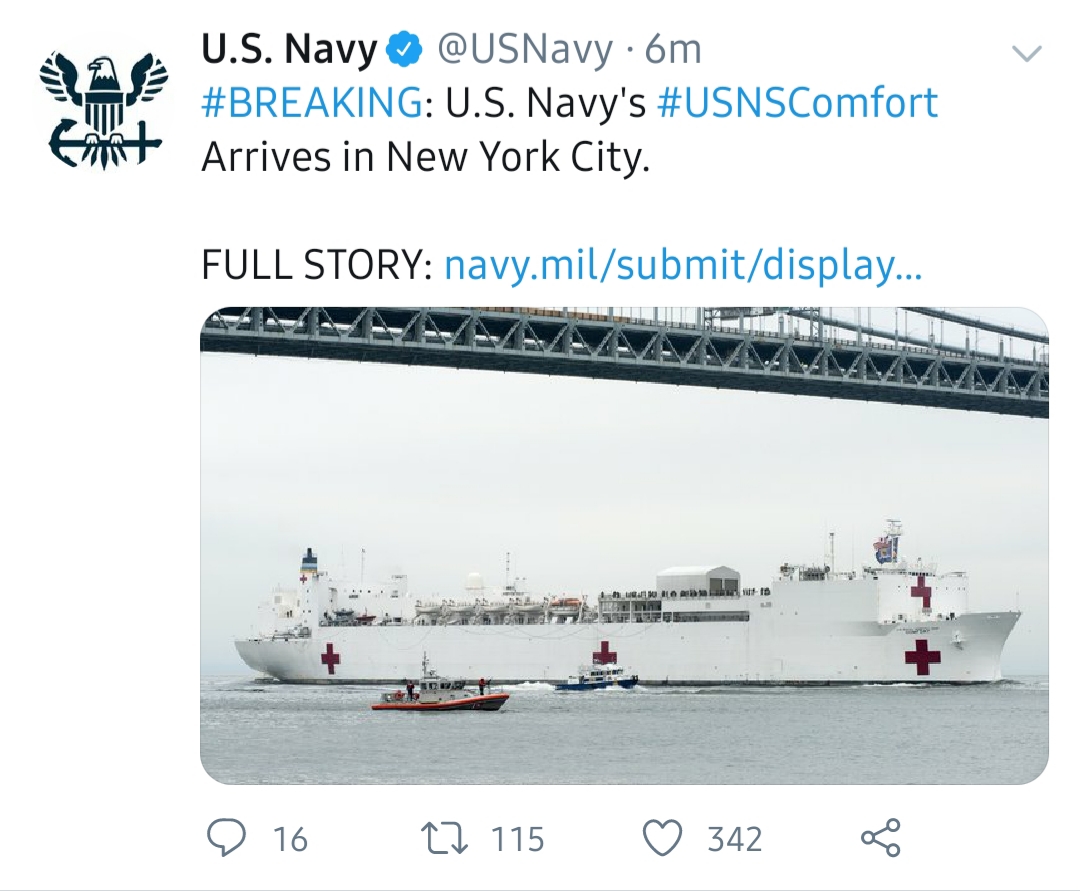
Task: Expand the tweet options chevron
Action: (1027, 53)
